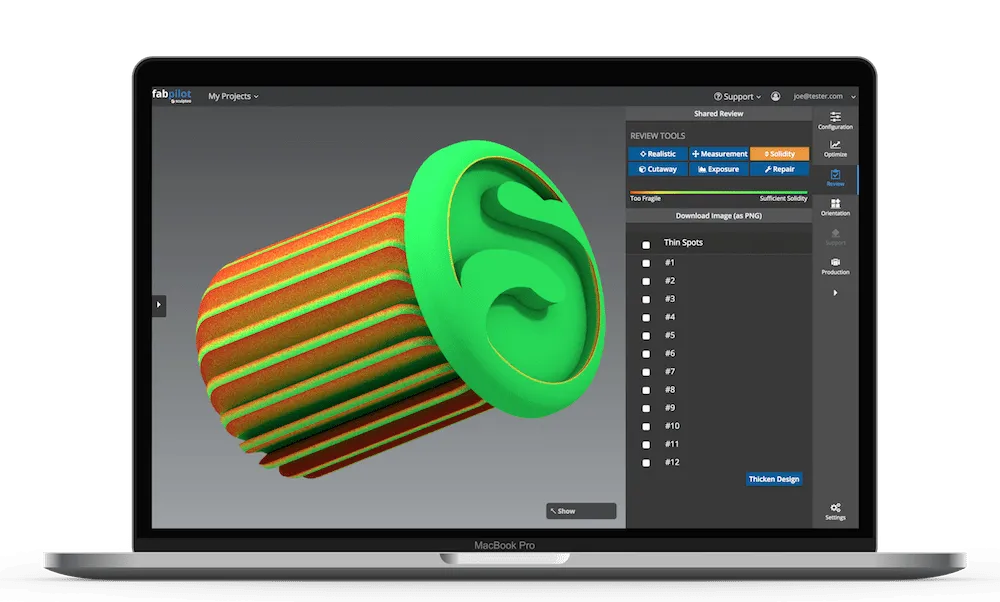This screenshot has width=1000, height=602.
Task: Click the user profile avatar icon
Action: pos(775,97)
